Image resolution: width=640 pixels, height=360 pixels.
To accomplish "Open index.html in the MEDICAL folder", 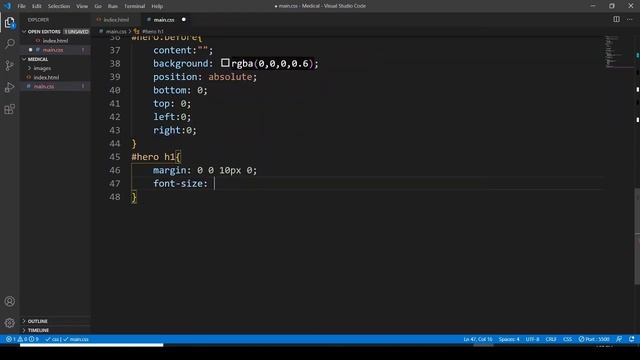I will (x=55, y=77).
